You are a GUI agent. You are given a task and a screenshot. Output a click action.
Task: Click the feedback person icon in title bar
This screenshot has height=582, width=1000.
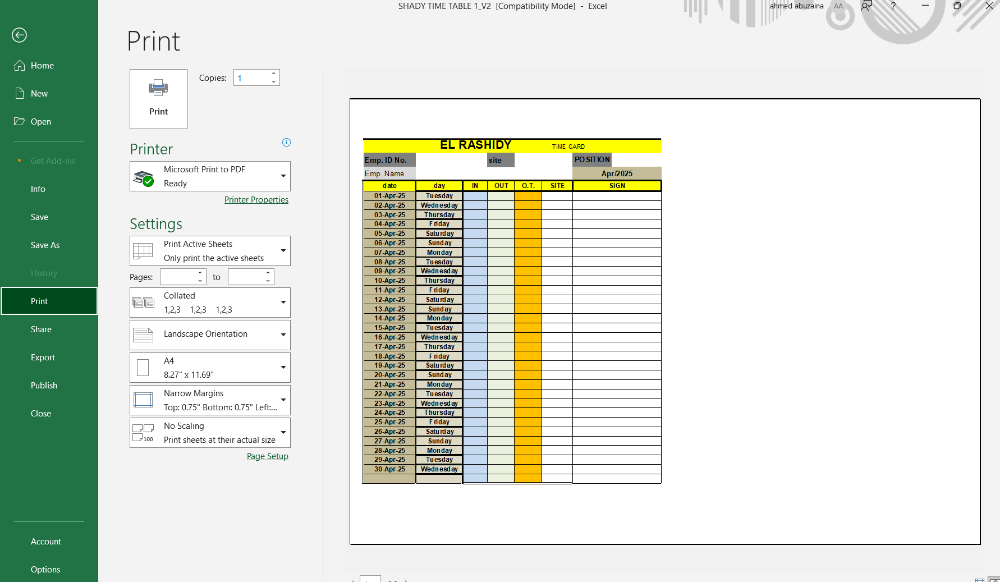click(866, 6)
